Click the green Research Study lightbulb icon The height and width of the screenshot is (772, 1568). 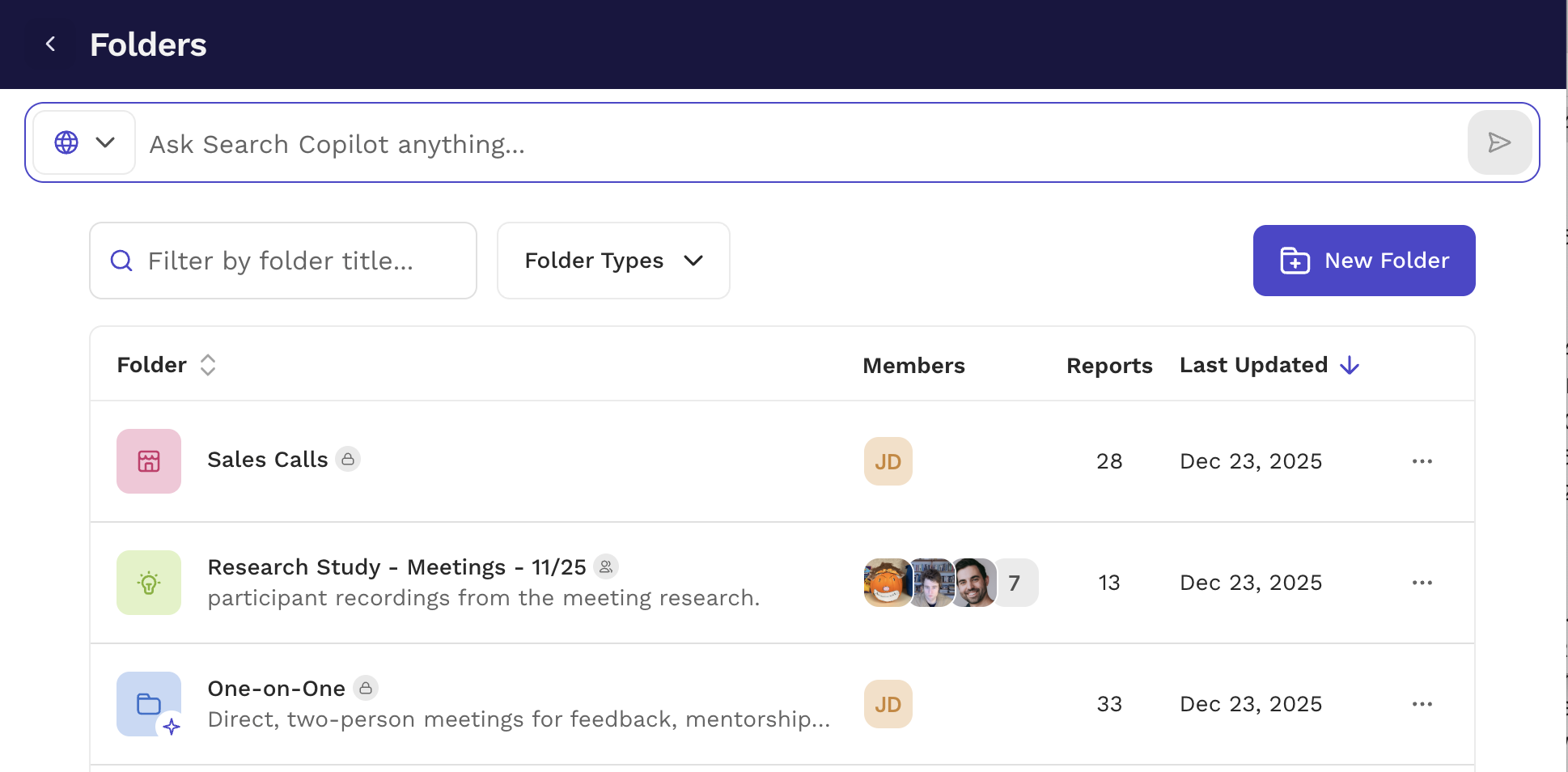tap(149, 583)
